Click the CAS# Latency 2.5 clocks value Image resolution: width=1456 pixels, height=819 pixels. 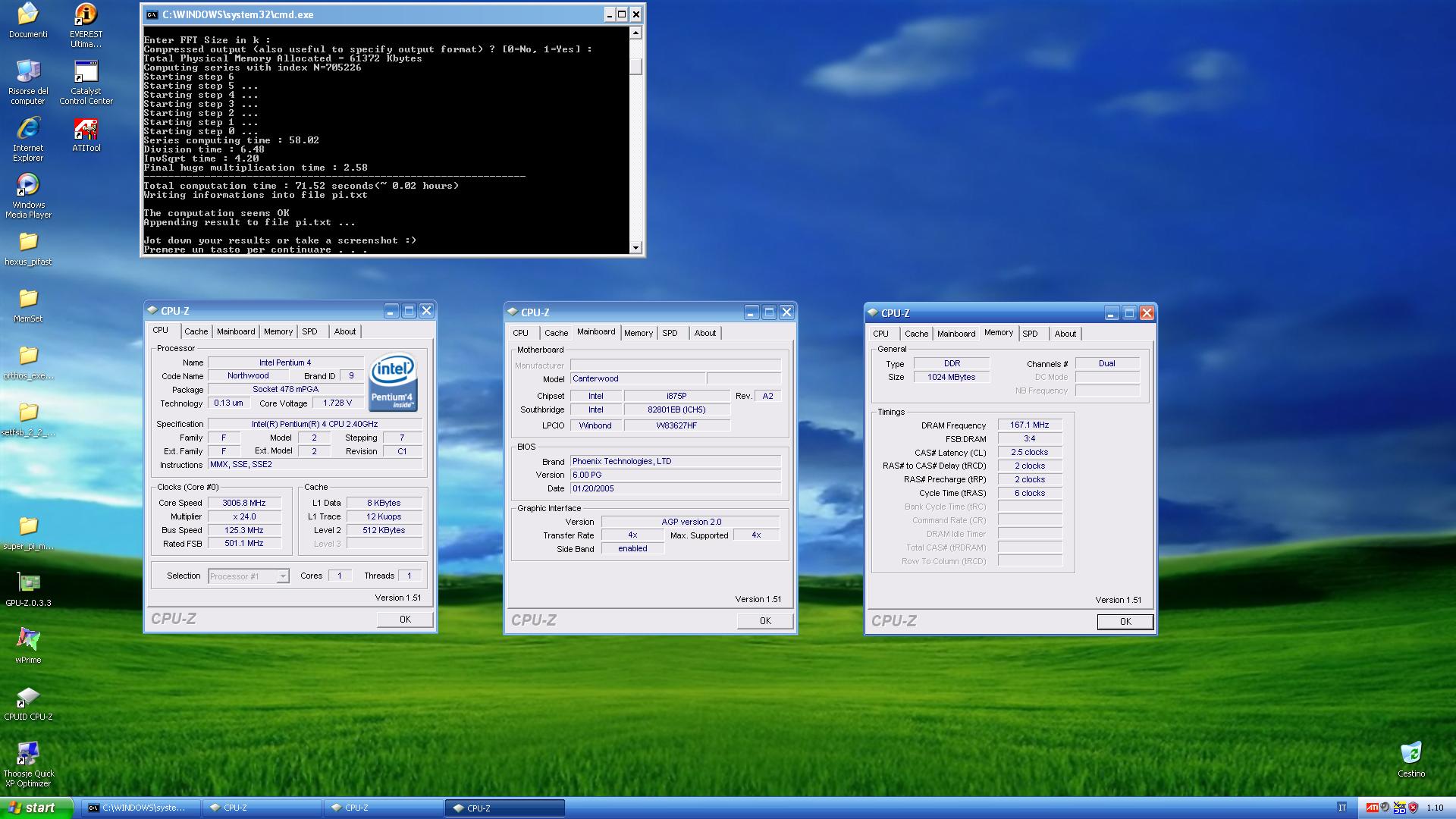pos(1030,453)
